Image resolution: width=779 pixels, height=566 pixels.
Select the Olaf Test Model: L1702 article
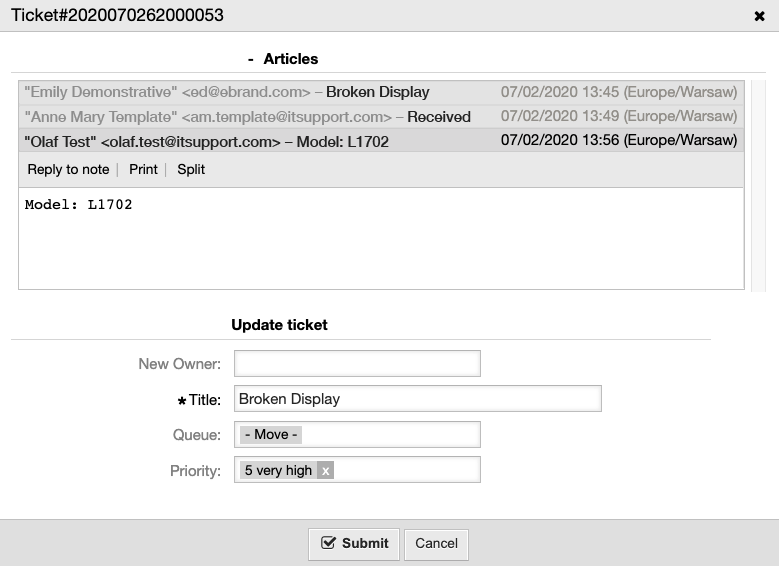(381, 141)
